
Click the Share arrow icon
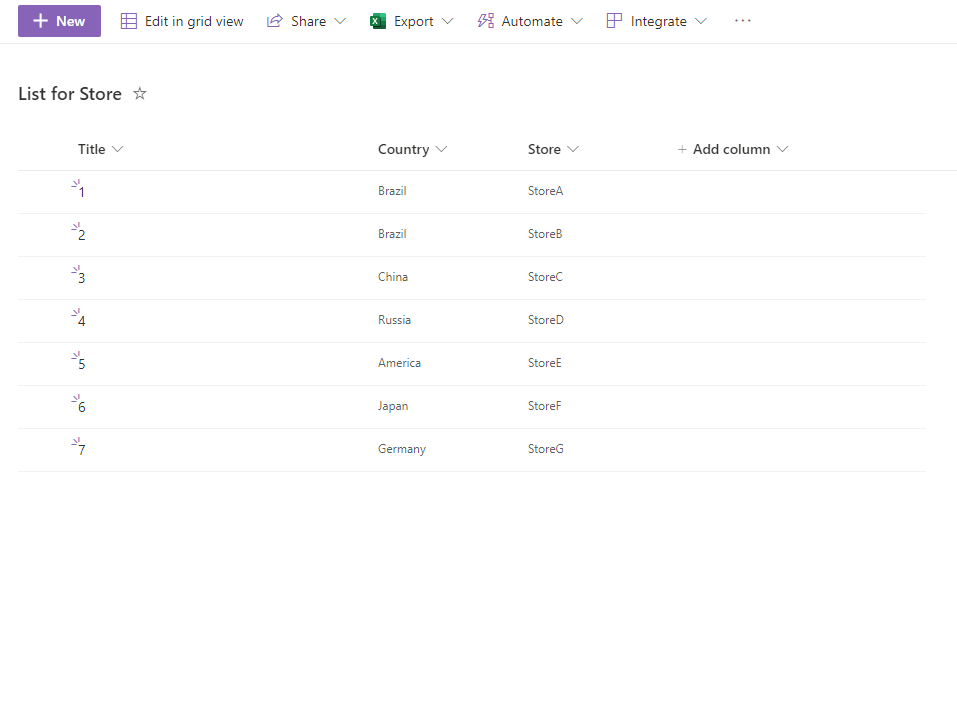point(275,21)
